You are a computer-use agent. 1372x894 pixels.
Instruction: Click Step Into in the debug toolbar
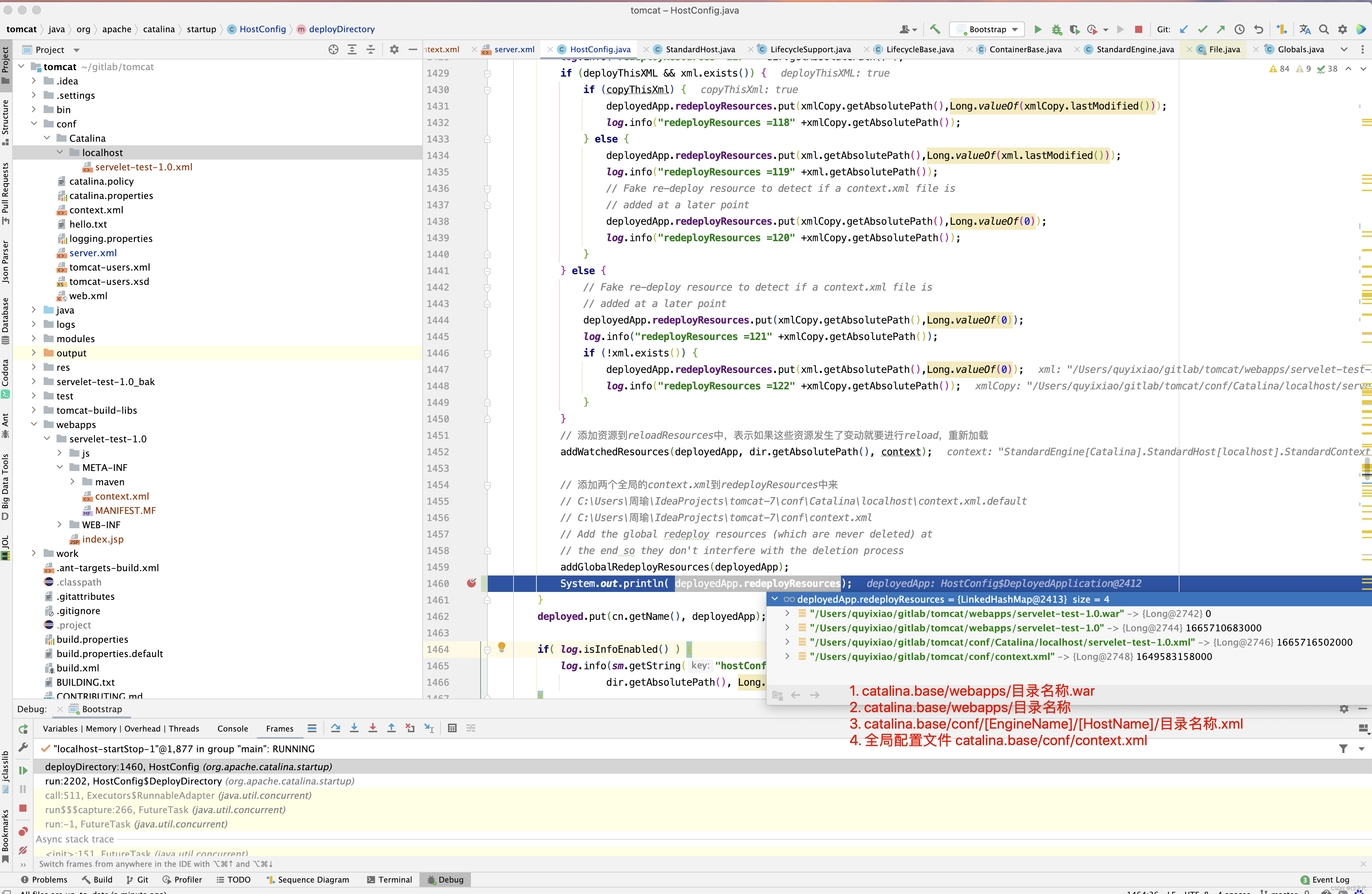click(354, 728)
